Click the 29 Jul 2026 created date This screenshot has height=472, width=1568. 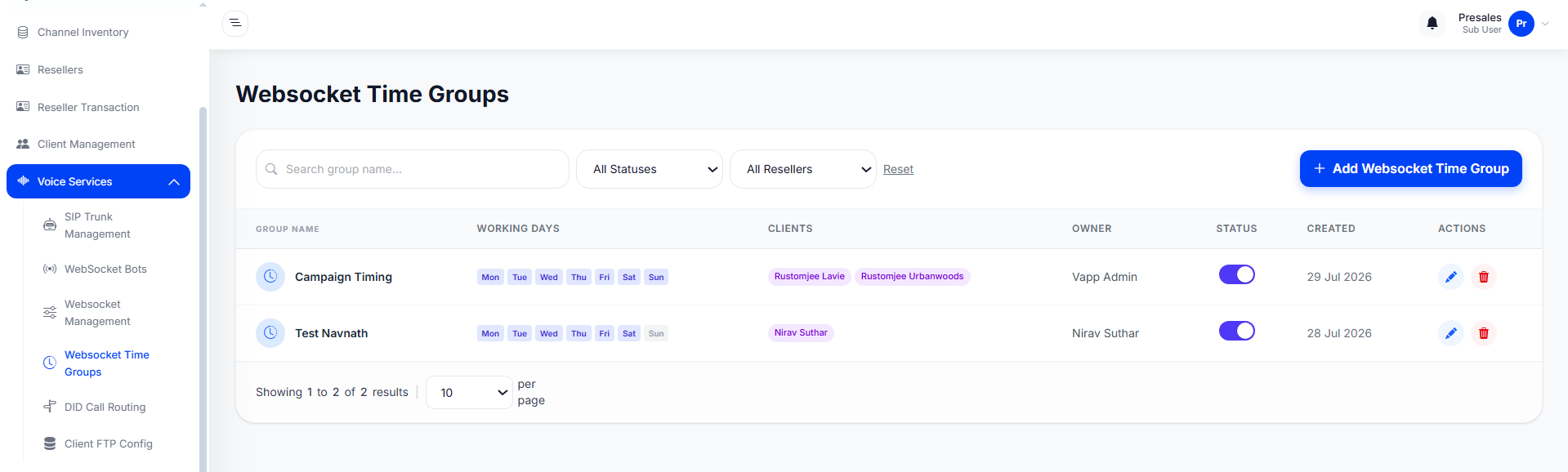(1339, 277)
